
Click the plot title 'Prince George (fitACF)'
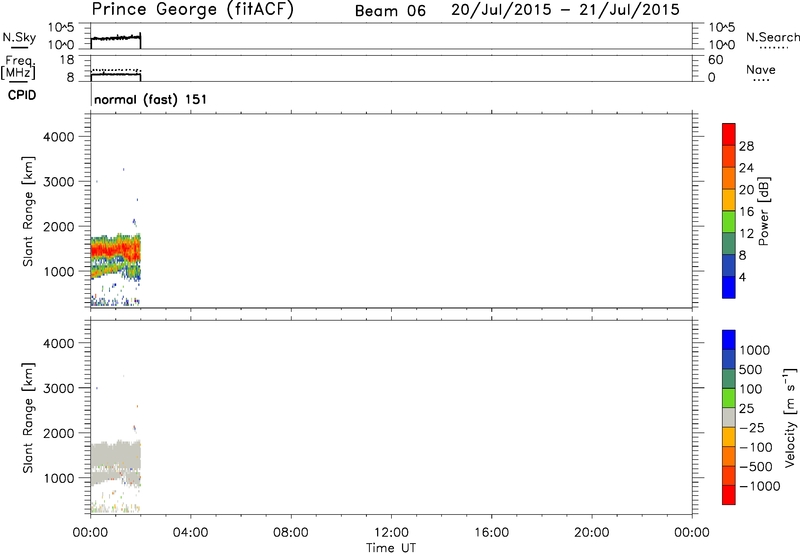(x=192, y=9)
